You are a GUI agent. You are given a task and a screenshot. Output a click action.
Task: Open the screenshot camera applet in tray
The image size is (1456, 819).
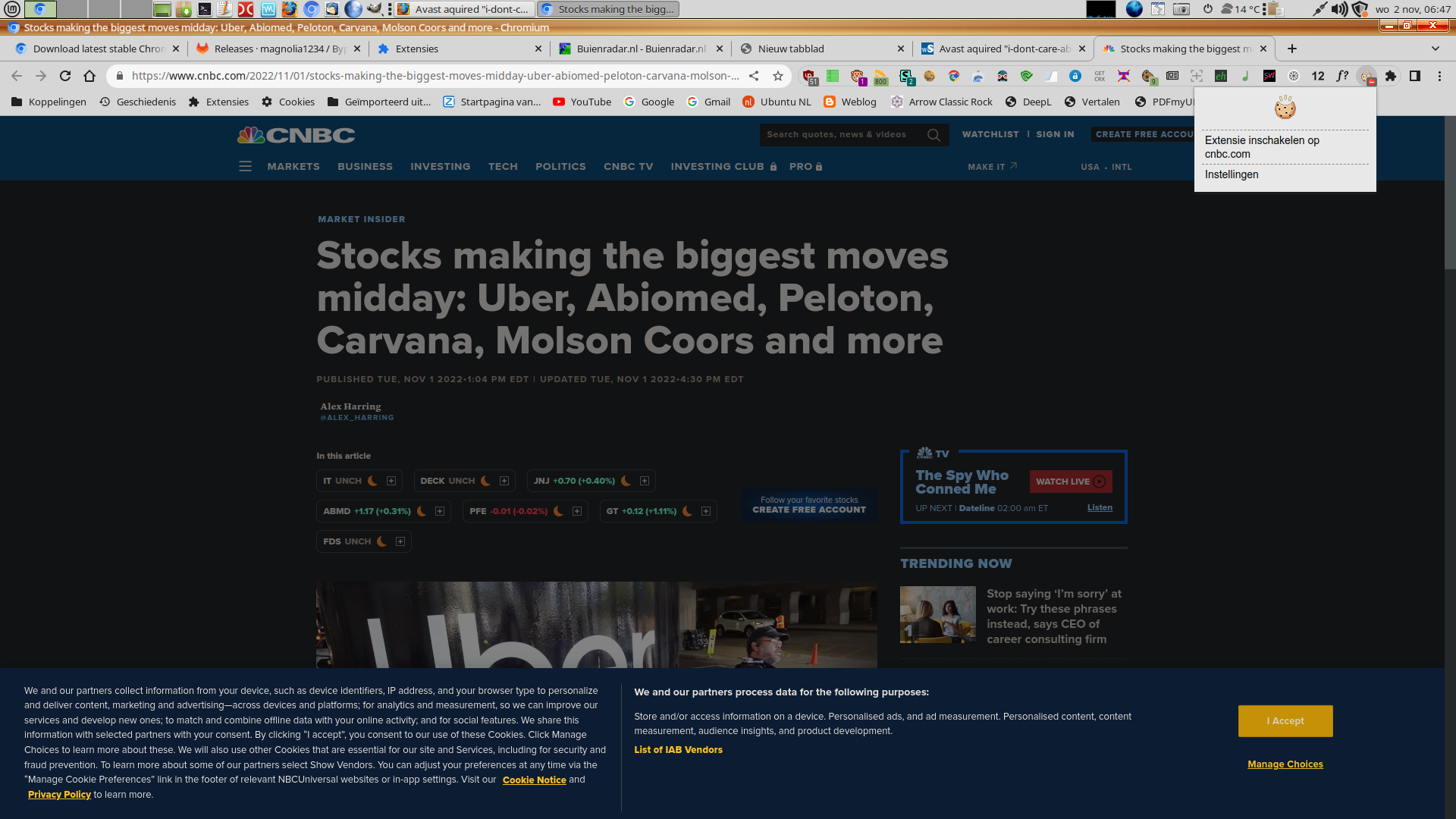coord(1181,9)
